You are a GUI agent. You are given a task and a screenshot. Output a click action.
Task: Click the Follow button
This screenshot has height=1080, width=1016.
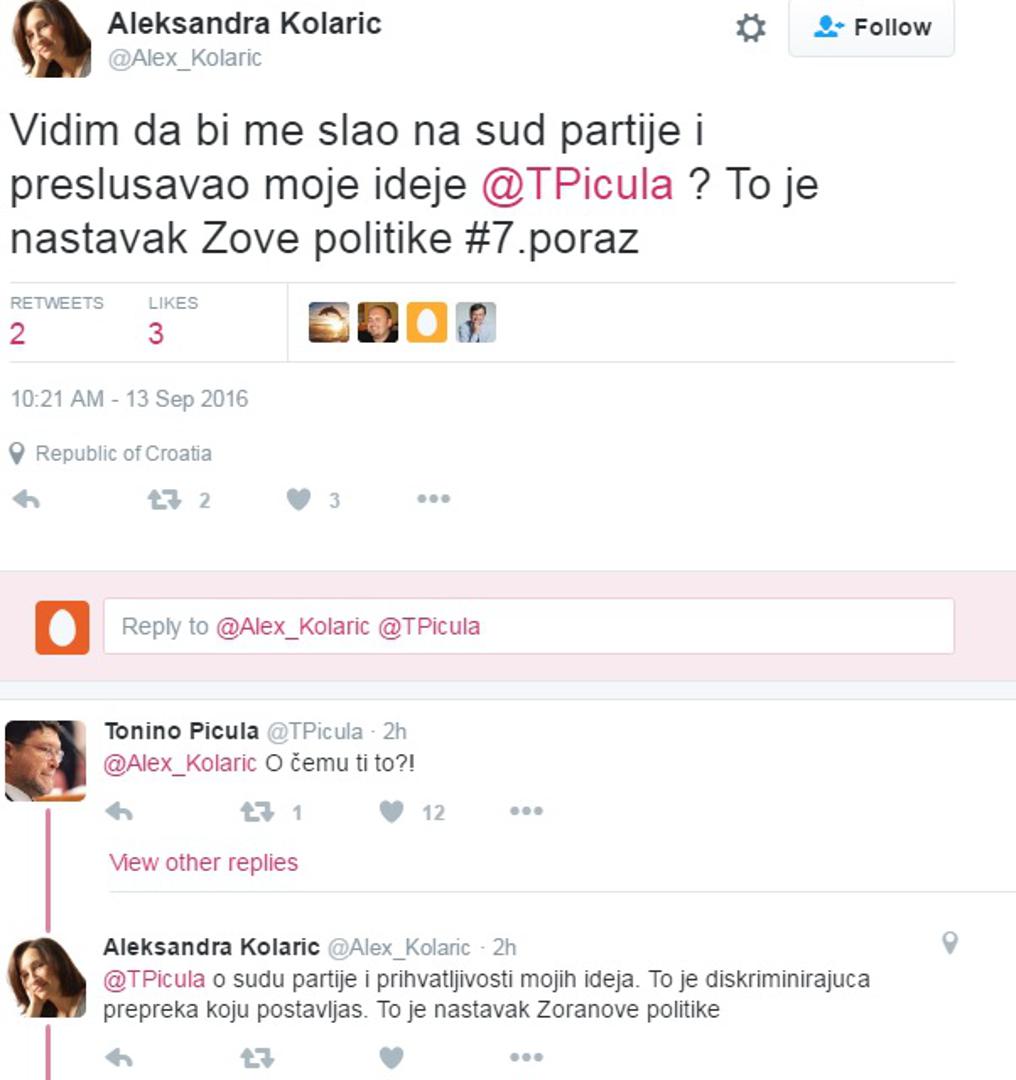871,27
